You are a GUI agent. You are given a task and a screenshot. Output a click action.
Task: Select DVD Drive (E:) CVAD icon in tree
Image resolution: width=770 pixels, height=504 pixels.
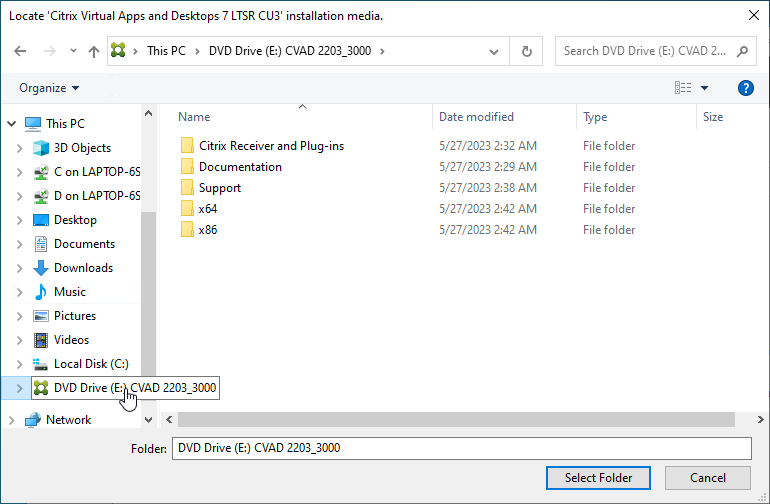tap(41, 388)
